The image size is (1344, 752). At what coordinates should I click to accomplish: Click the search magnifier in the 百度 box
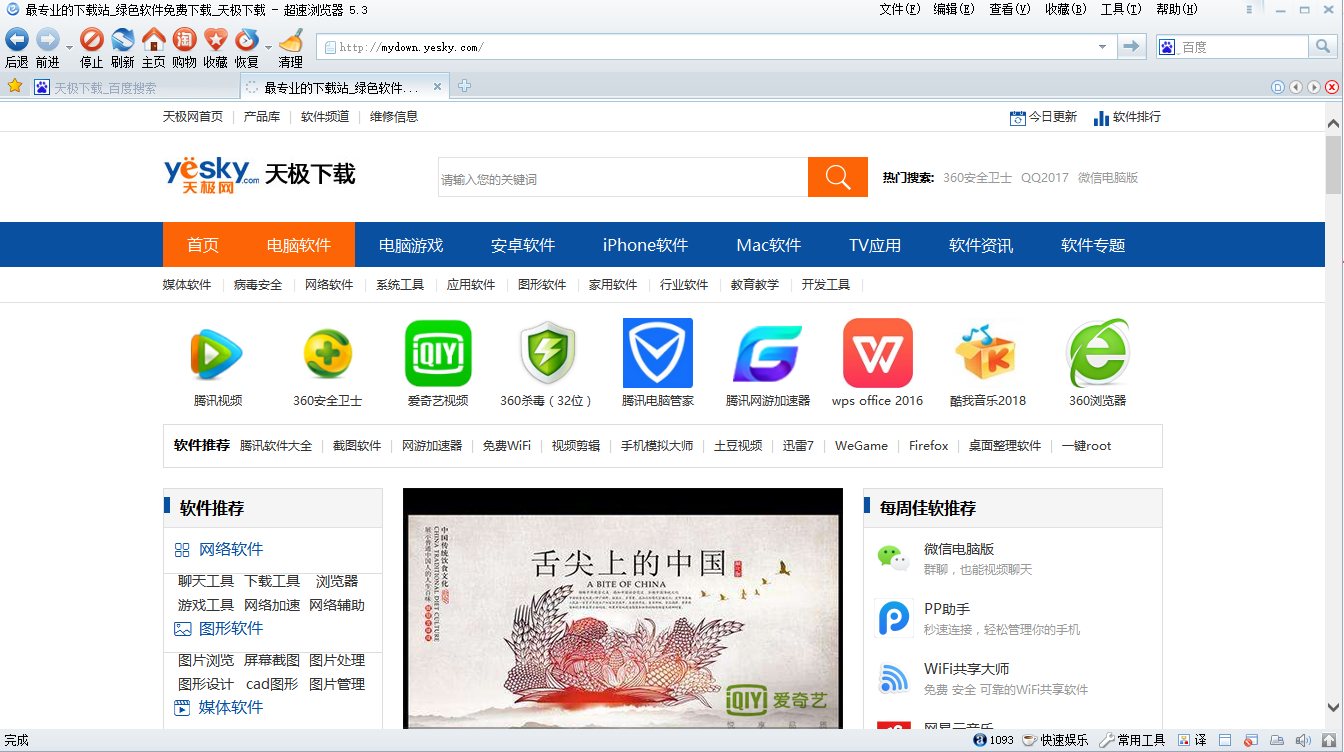coord(1322,46)
